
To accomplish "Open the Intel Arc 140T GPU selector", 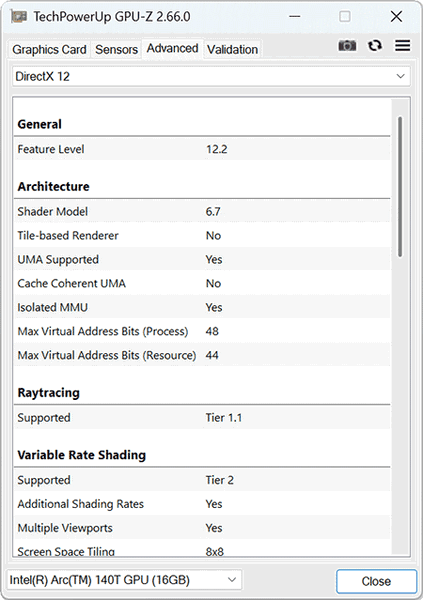I will tap(124, 580).
